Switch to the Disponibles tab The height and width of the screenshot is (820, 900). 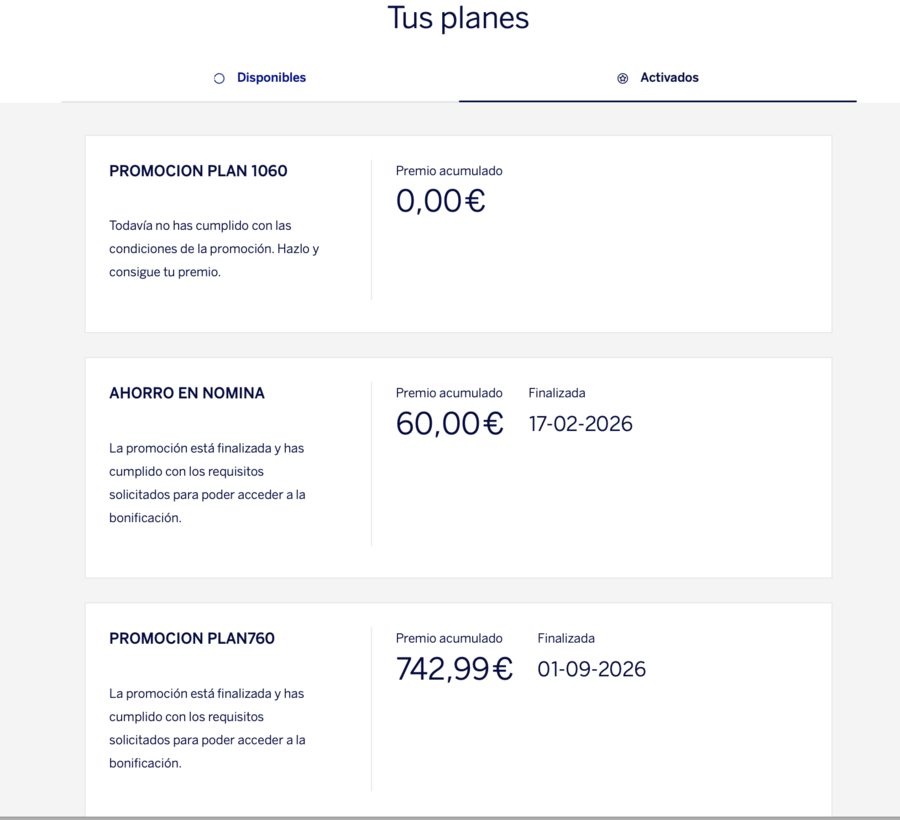(260, 78)
